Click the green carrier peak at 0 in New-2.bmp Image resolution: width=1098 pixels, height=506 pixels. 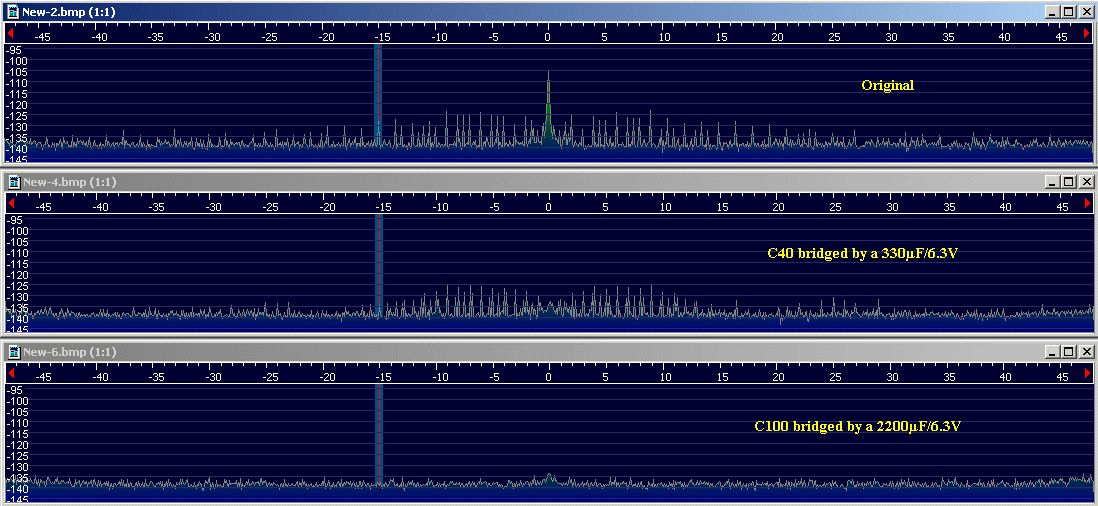tap(548, 108)
